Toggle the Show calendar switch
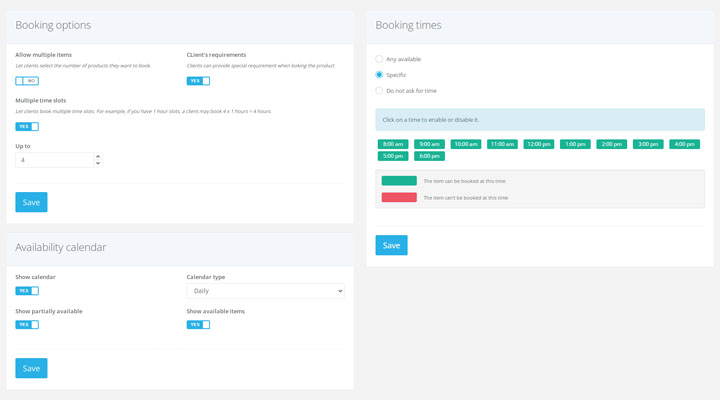This screenshot has width=720, height=400. [x=27, y=291]
